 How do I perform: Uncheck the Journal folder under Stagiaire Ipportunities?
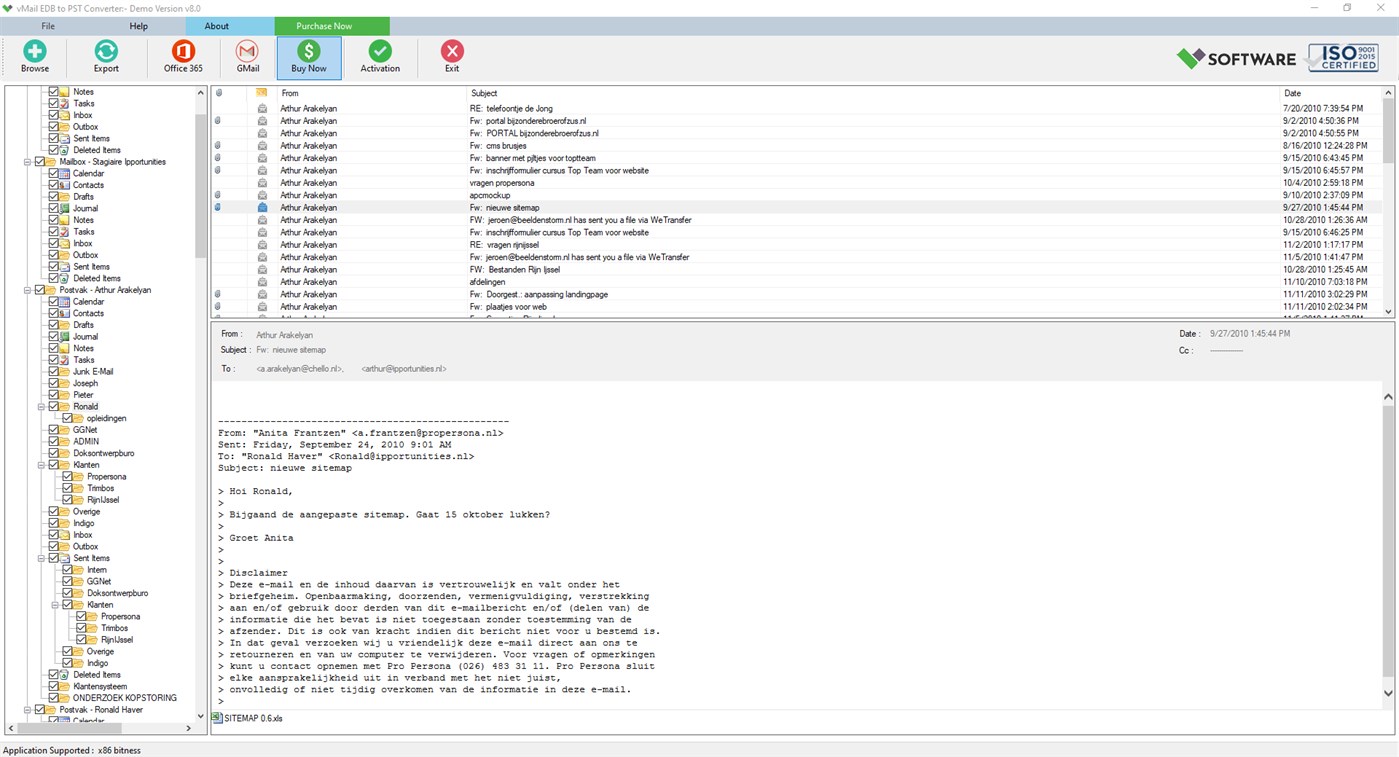click(55, 208)
